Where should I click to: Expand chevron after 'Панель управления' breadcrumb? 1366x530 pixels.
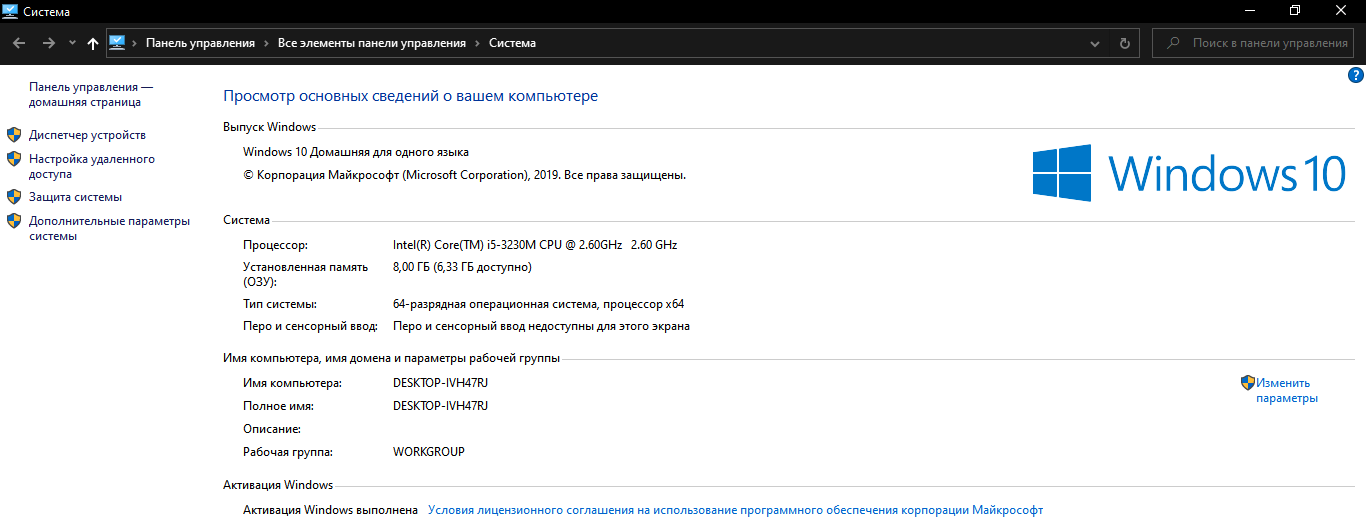pos(266,43)
